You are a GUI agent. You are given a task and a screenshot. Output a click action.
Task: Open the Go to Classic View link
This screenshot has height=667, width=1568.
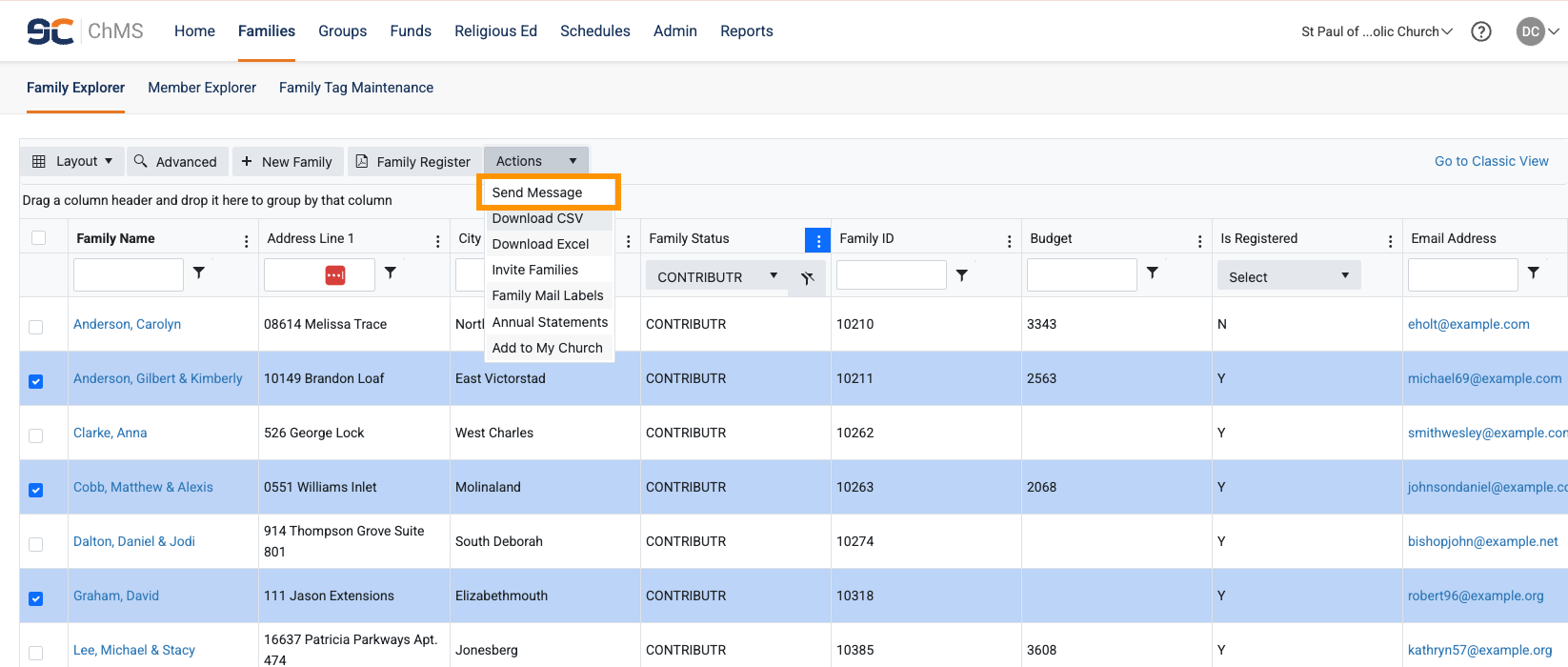coord(1491,161)
